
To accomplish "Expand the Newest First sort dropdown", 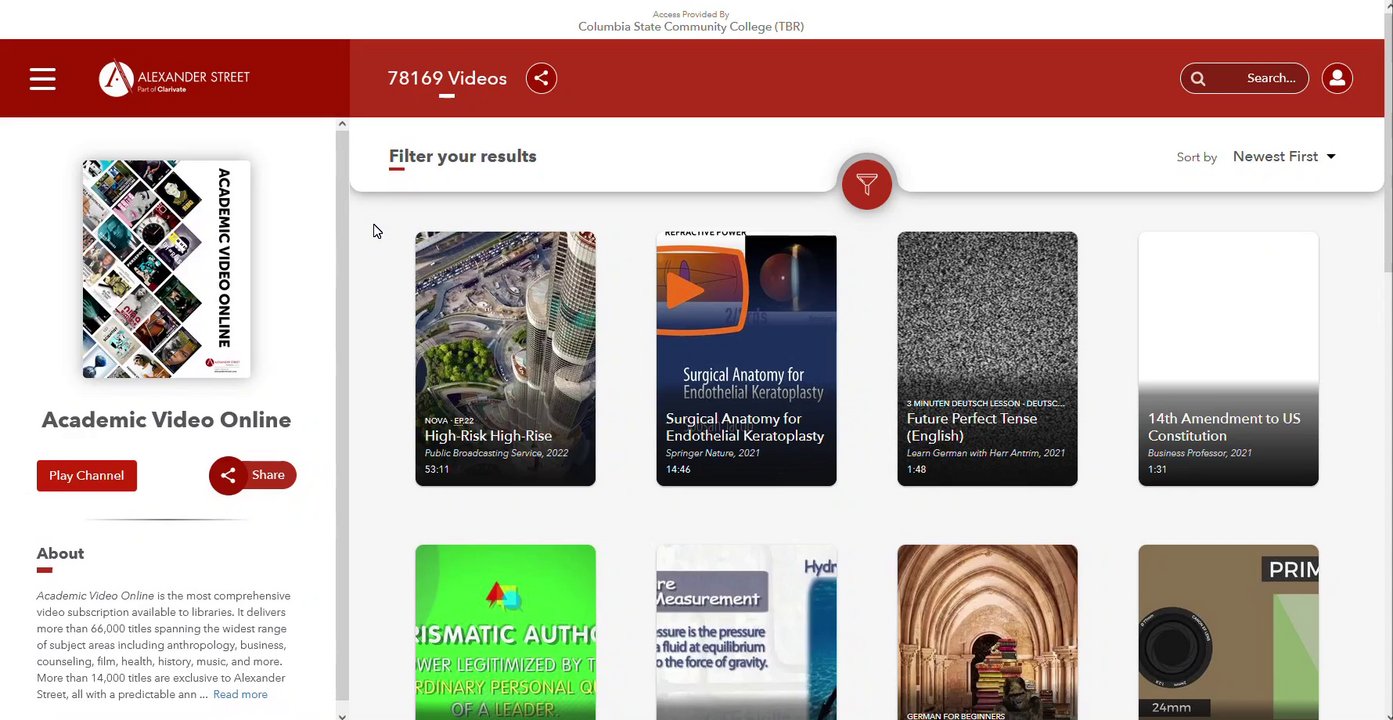I will tap(1284, 156).
